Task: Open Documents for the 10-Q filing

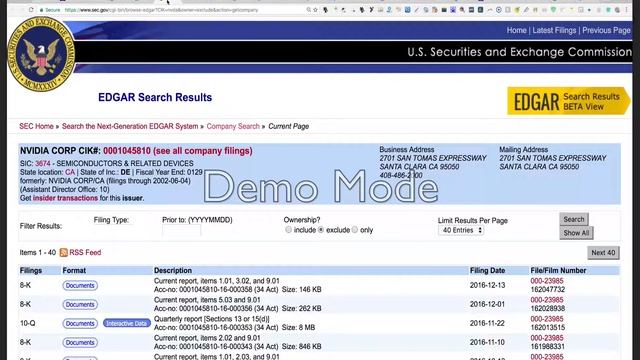Action: [x=80, y=323]
